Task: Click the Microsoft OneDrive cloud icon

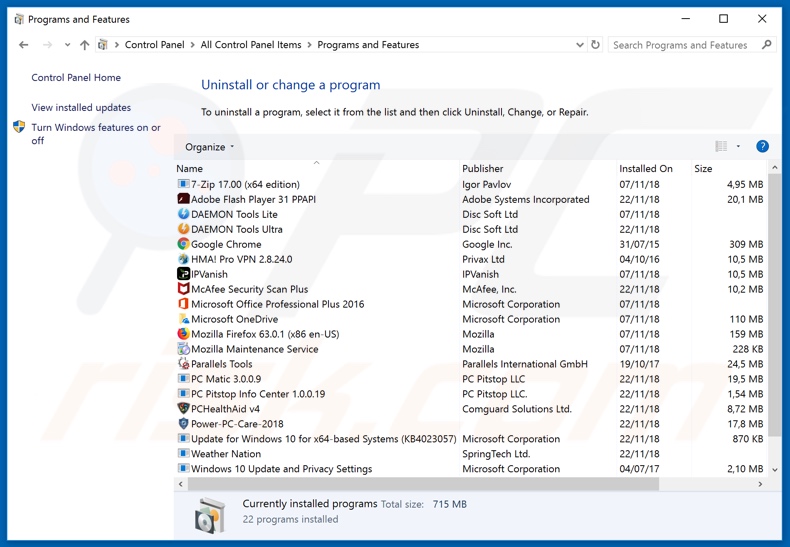Action: coord(183,319)
